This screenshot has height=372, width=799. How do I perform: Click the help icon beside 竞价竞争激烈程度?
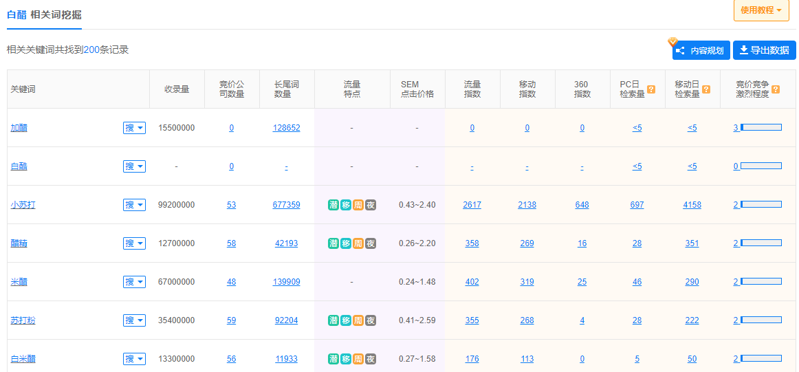pos(775,89)
